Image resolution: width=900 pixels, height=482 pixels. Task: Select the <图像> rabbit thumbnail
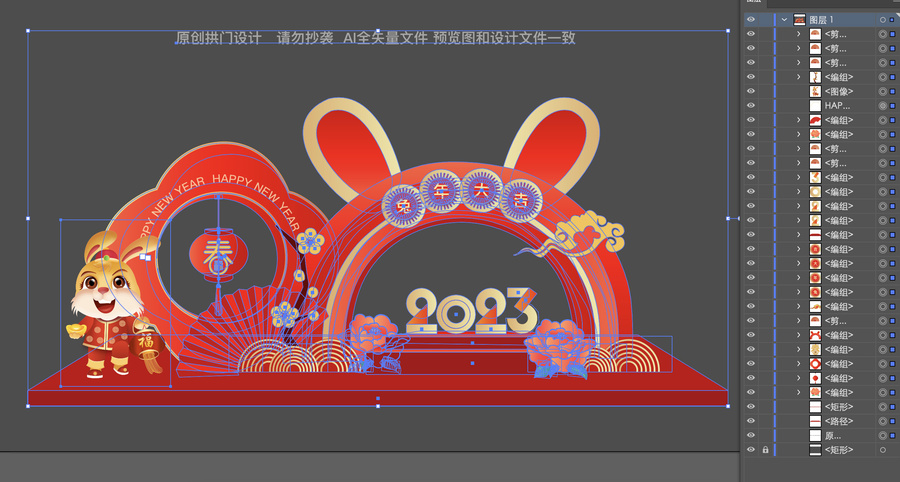coord(815,91)
